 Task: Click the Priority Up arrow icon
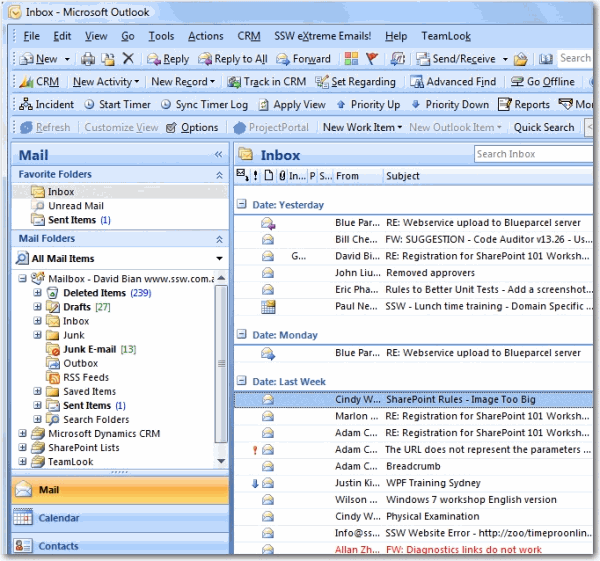(x=342, y=104)
